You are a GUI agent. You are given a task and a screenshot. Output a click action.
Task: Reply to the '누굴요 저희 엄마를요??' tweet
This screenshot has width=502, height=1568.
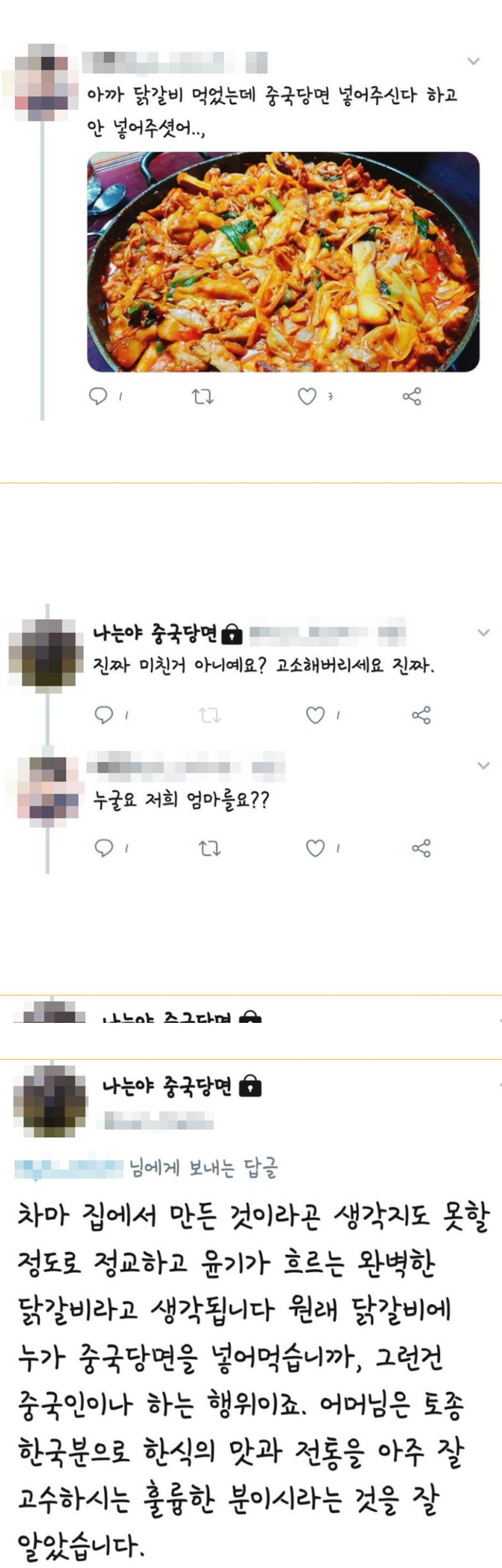tap(104, 848)
